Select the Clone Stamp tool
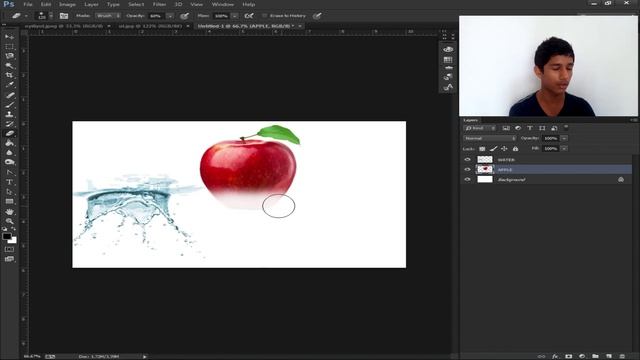 pyautogui.click(x=9, y=115)
